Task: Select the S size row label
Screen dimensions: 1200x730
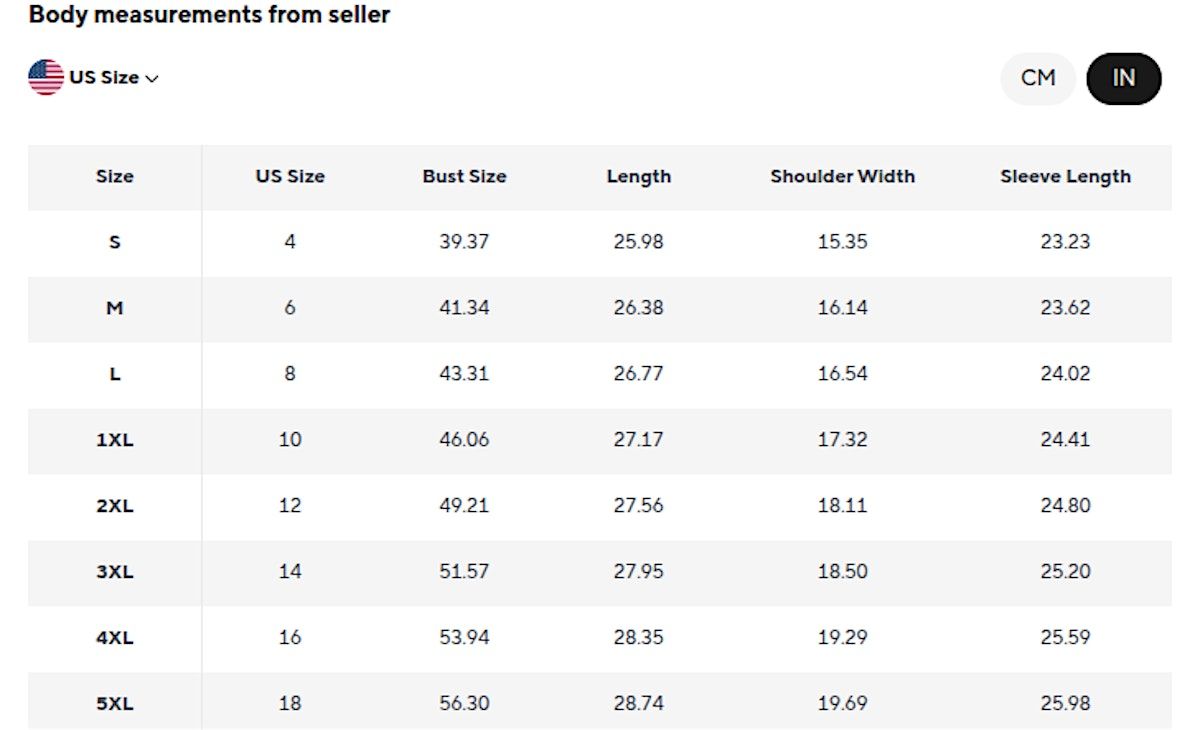Action: tap(114, 242)
